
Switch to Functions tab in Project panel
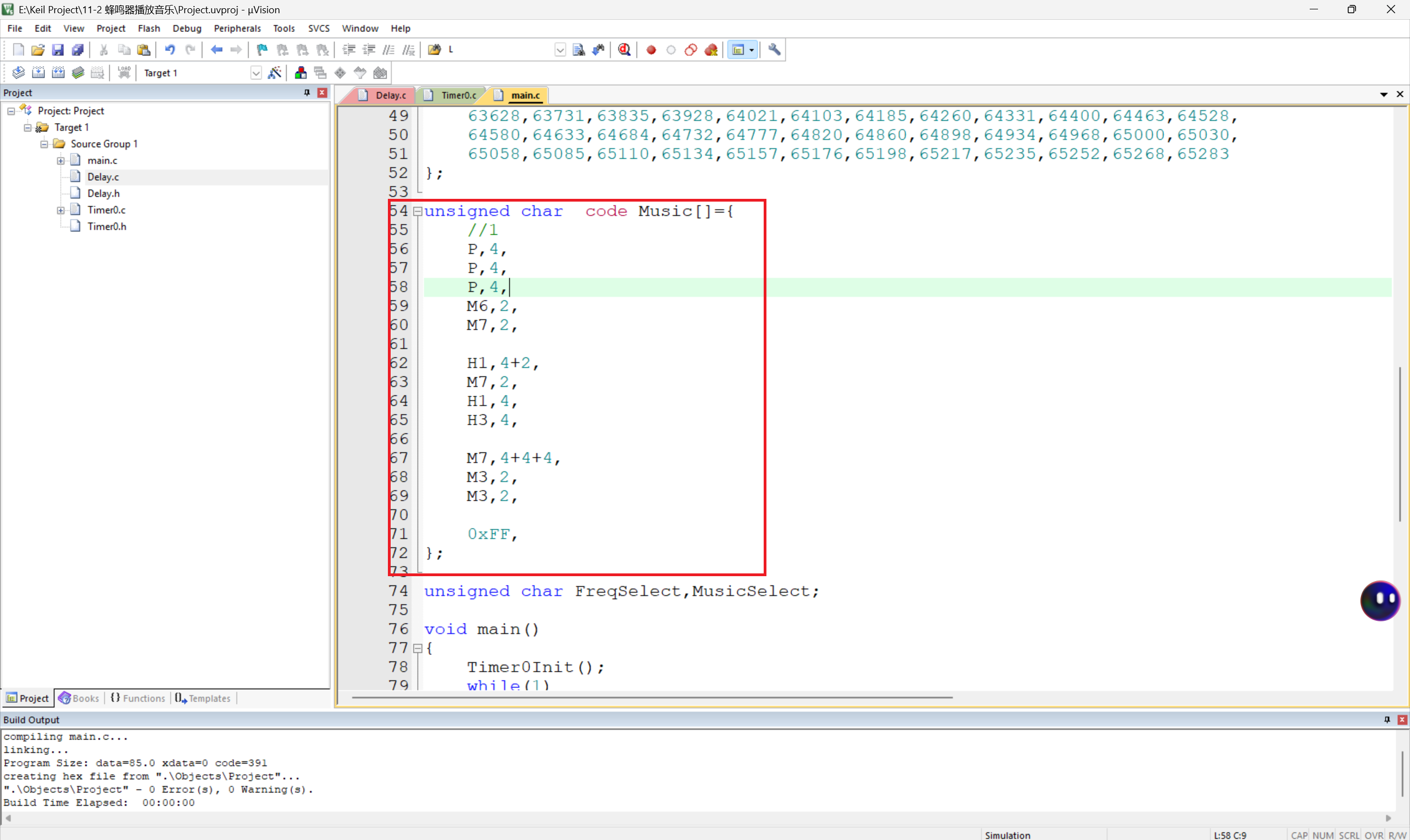click(x=139, y=698)
